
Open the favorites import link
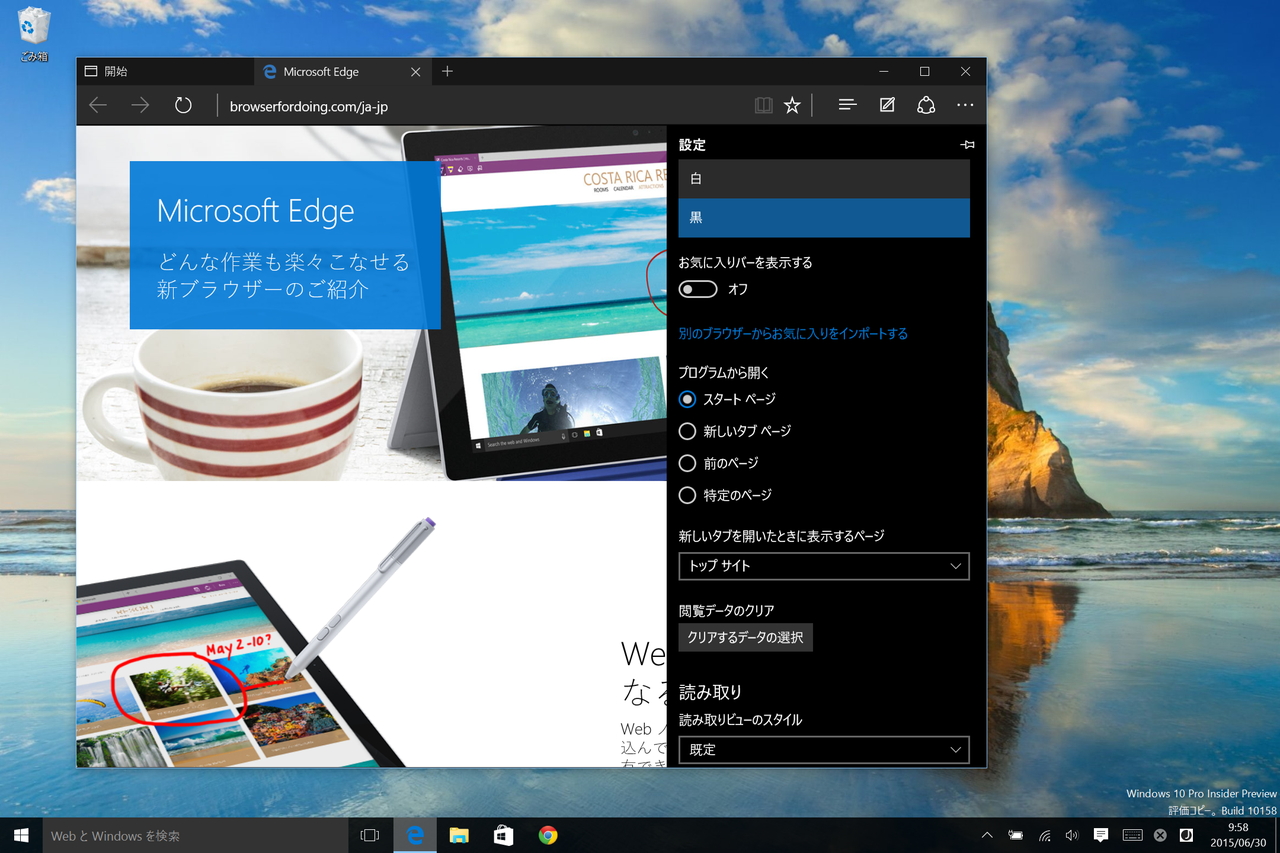(x=792, y=334)
